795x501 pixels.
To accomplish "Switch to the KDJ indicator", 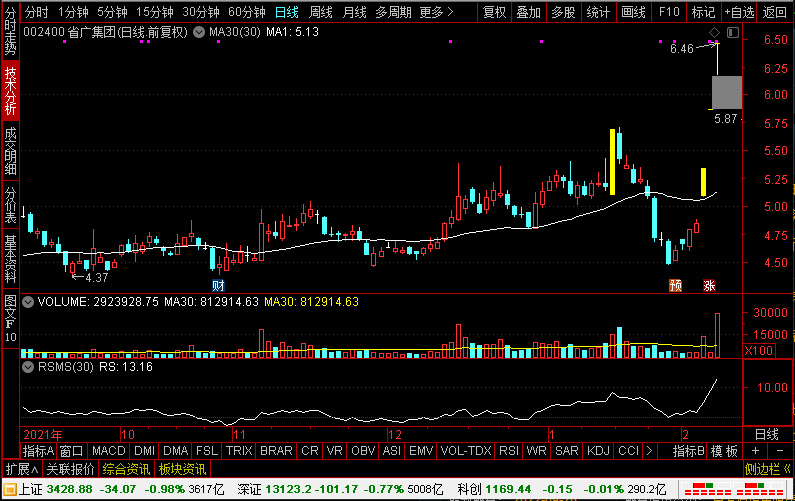I will (598, 451).
